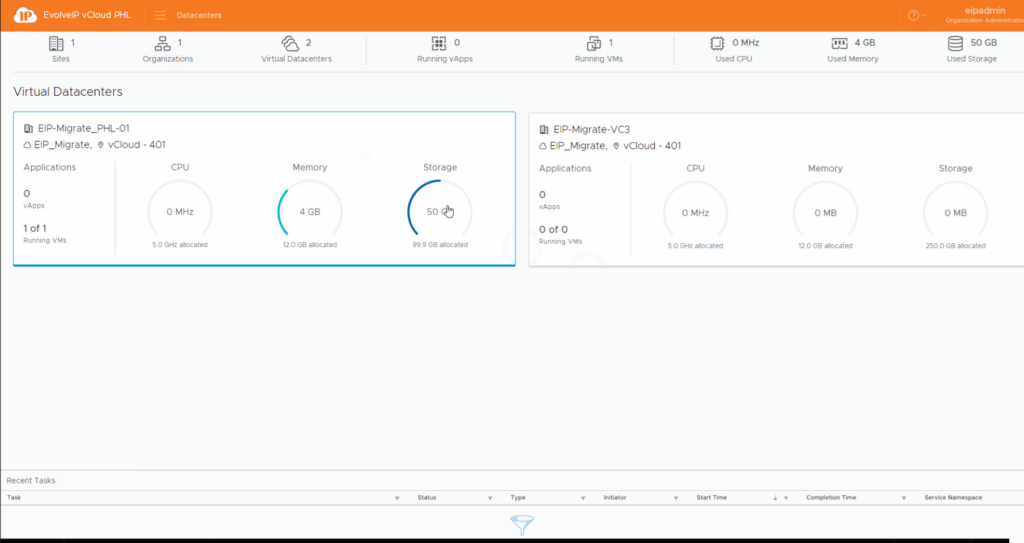Click the EIP_Migrate organization name in PHL-01 card
Screen dimensions: 1024x543
[62, 145]
